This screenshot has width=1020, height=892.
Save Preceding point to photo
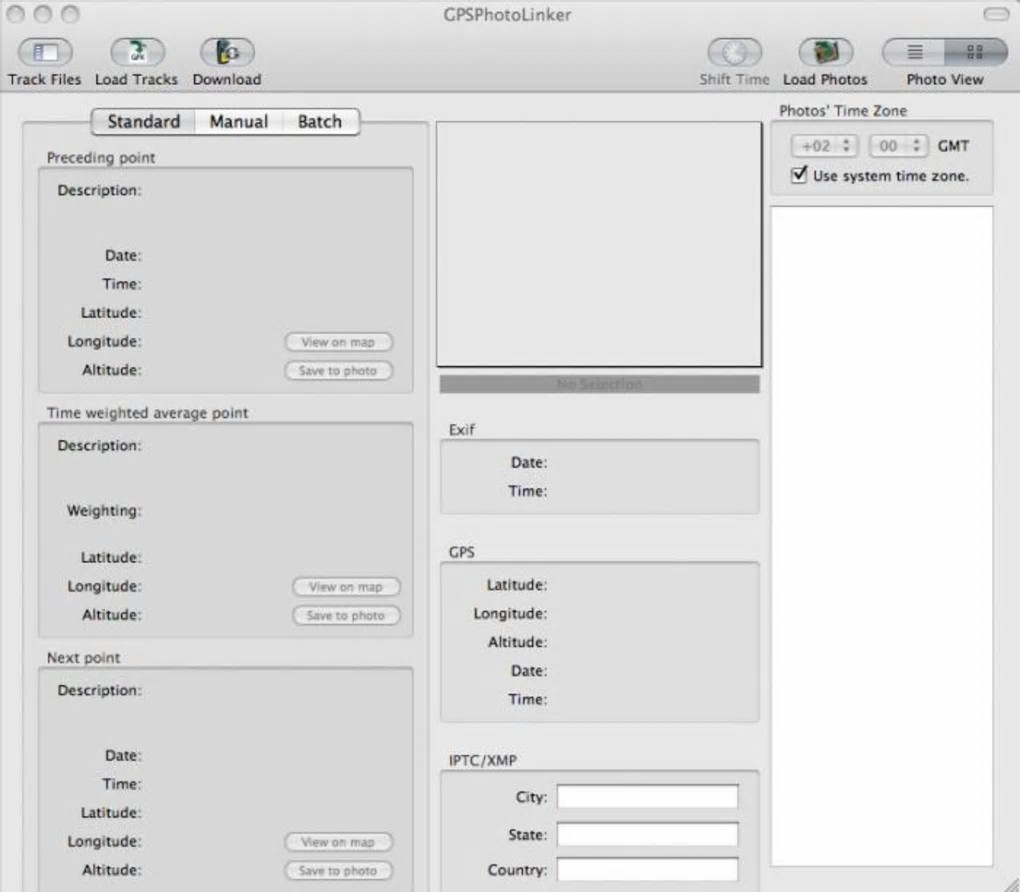pos(338,371)
